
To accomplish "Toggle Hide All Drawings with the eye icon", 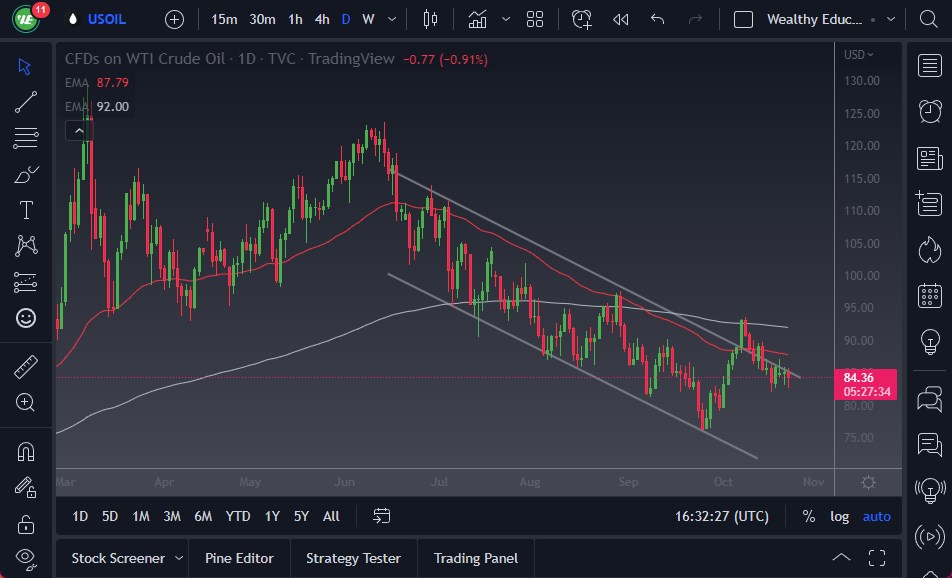I will pyautogui.click(x=25, y=558).
